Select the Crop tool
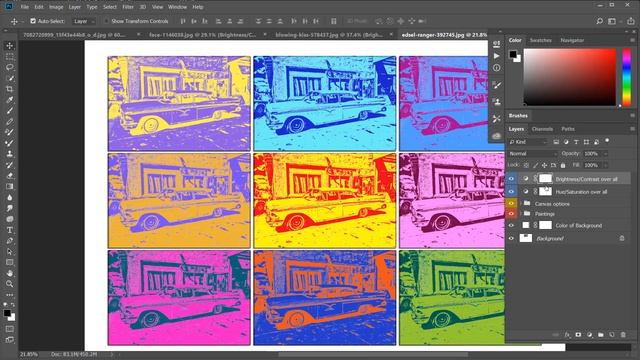Viewport: 640px width, 360px height. [10, 89]
